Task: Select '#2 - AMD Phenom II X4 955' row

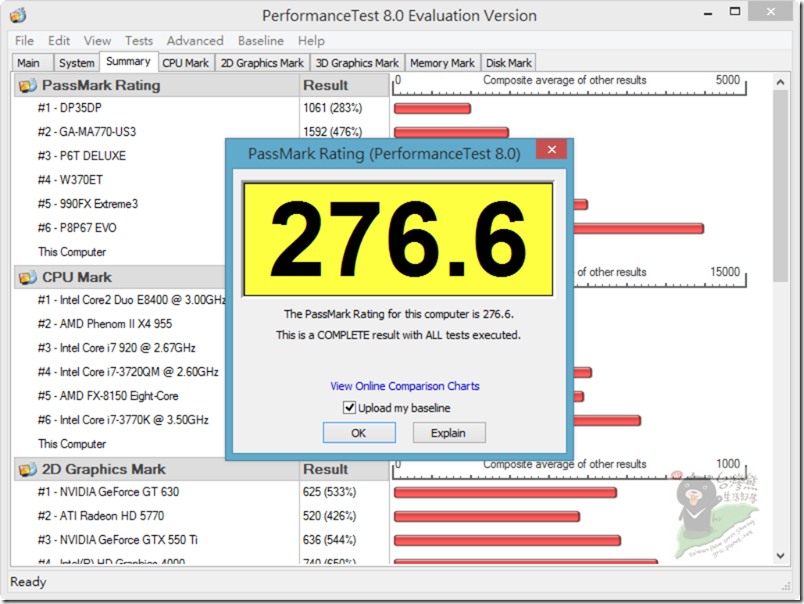Action: (105, 324)
